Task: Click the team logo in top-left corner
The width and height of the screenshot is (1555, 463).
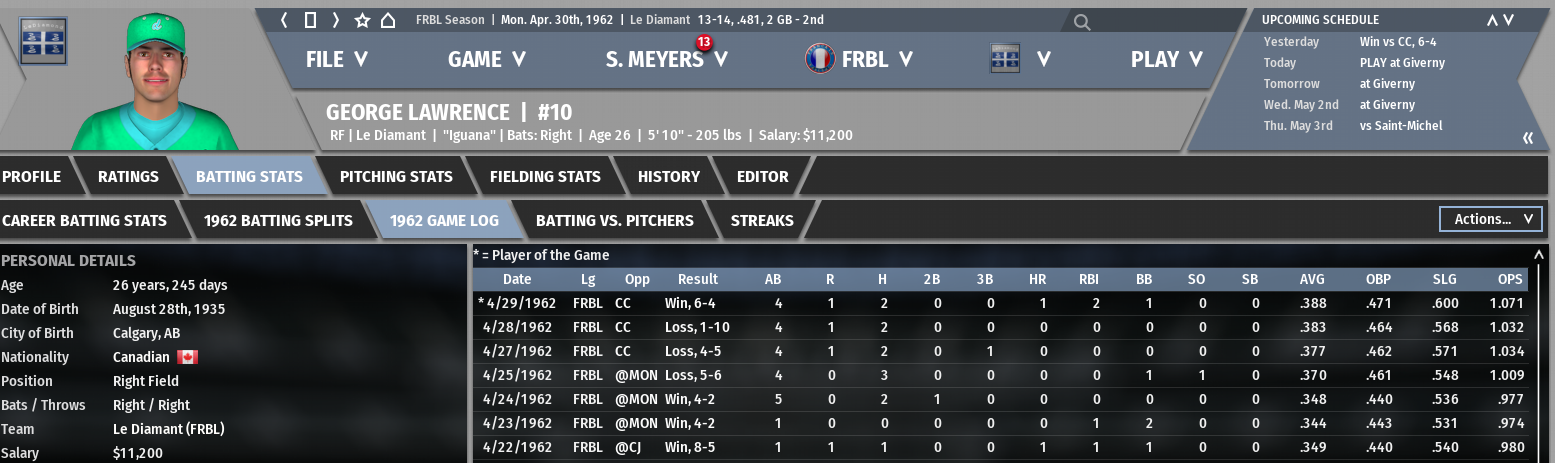Action: click(43, 40)
